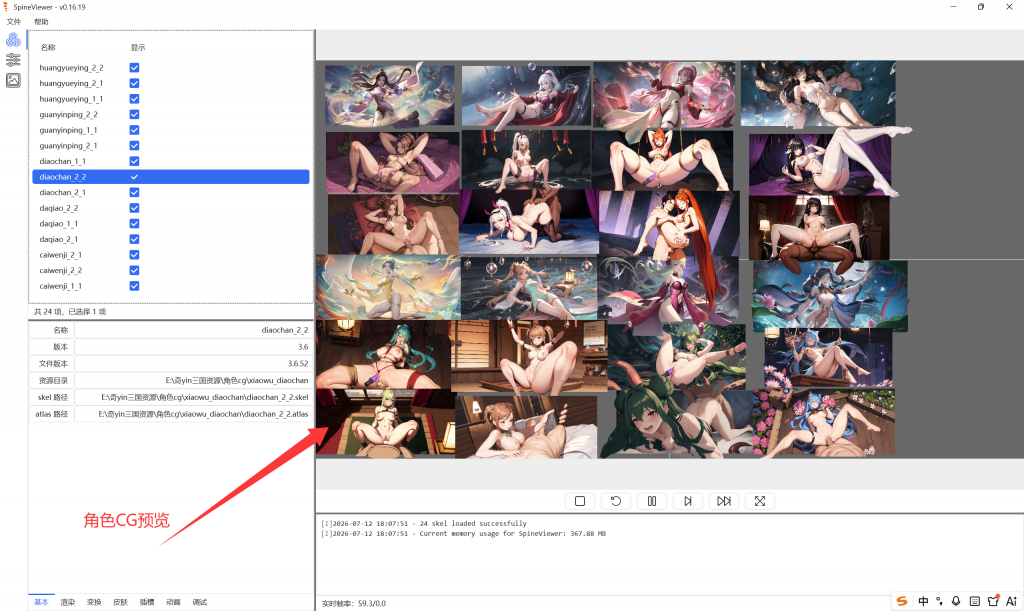Toggle visibility of daqiao_1_1

[134, 223]
